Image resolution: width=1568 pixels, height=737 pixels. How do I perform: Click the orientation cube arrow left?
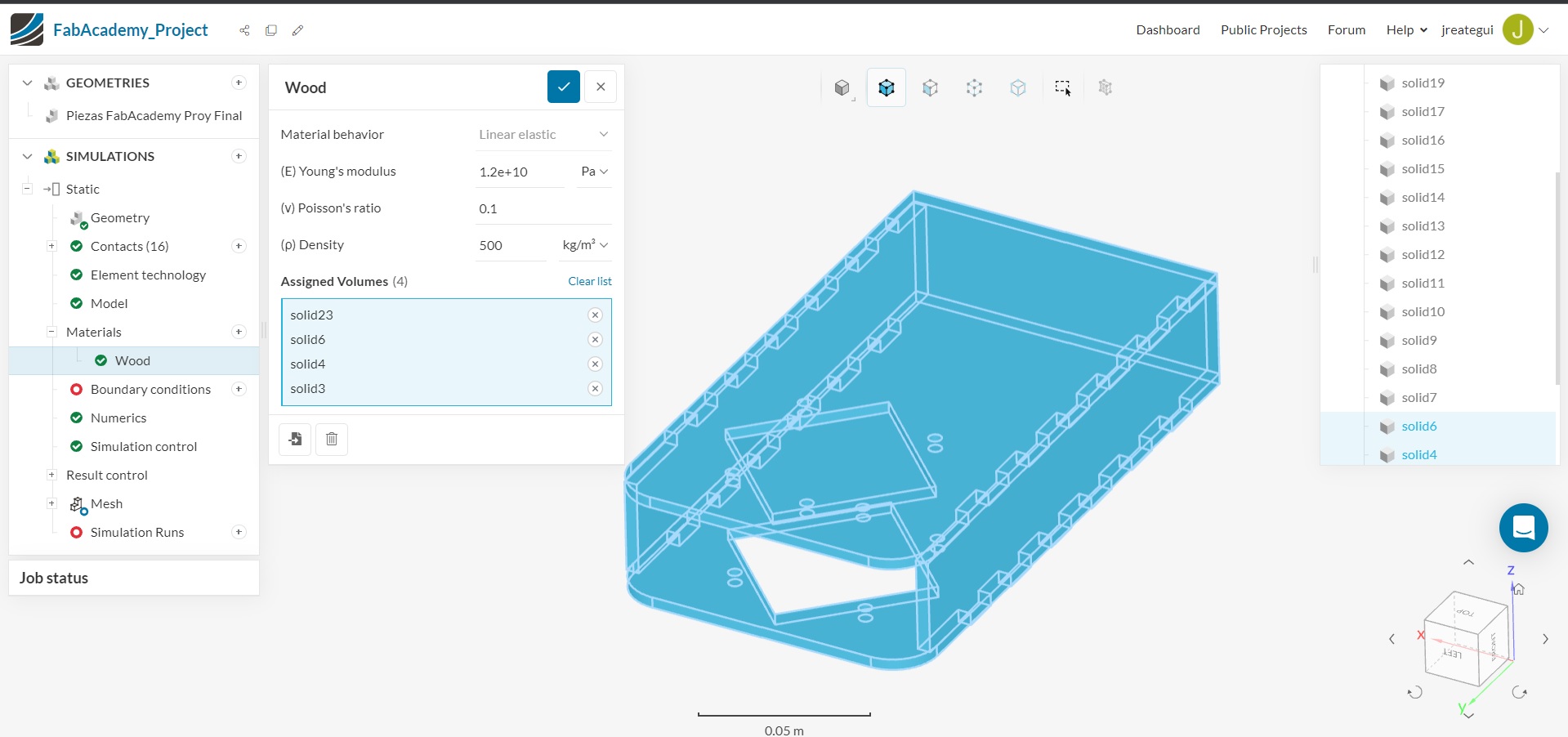pyautogui.click(x=1392, y=639)
